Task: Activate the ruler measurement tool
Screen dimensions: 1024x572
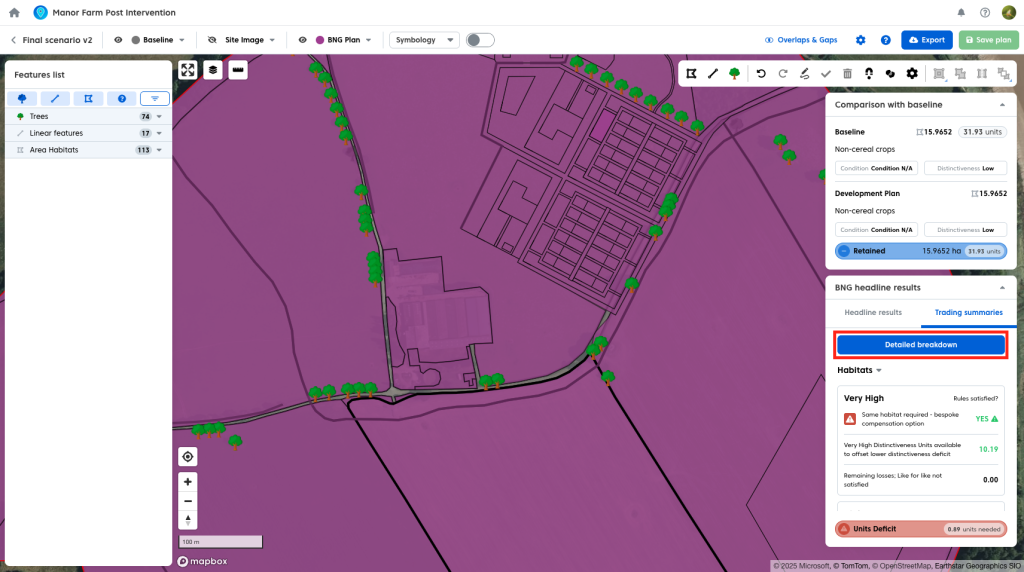Action: pyautogui.click(x=237, y=70)
